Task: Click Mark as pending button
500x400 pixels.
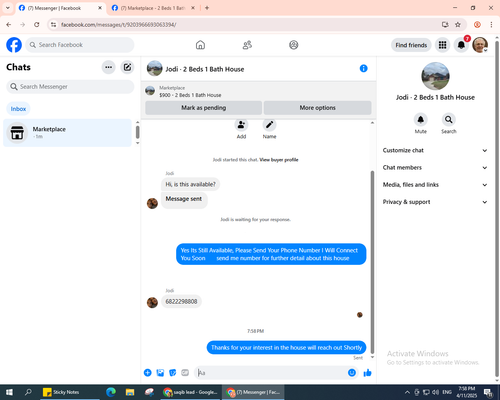Action: click(x=204, y=108)
